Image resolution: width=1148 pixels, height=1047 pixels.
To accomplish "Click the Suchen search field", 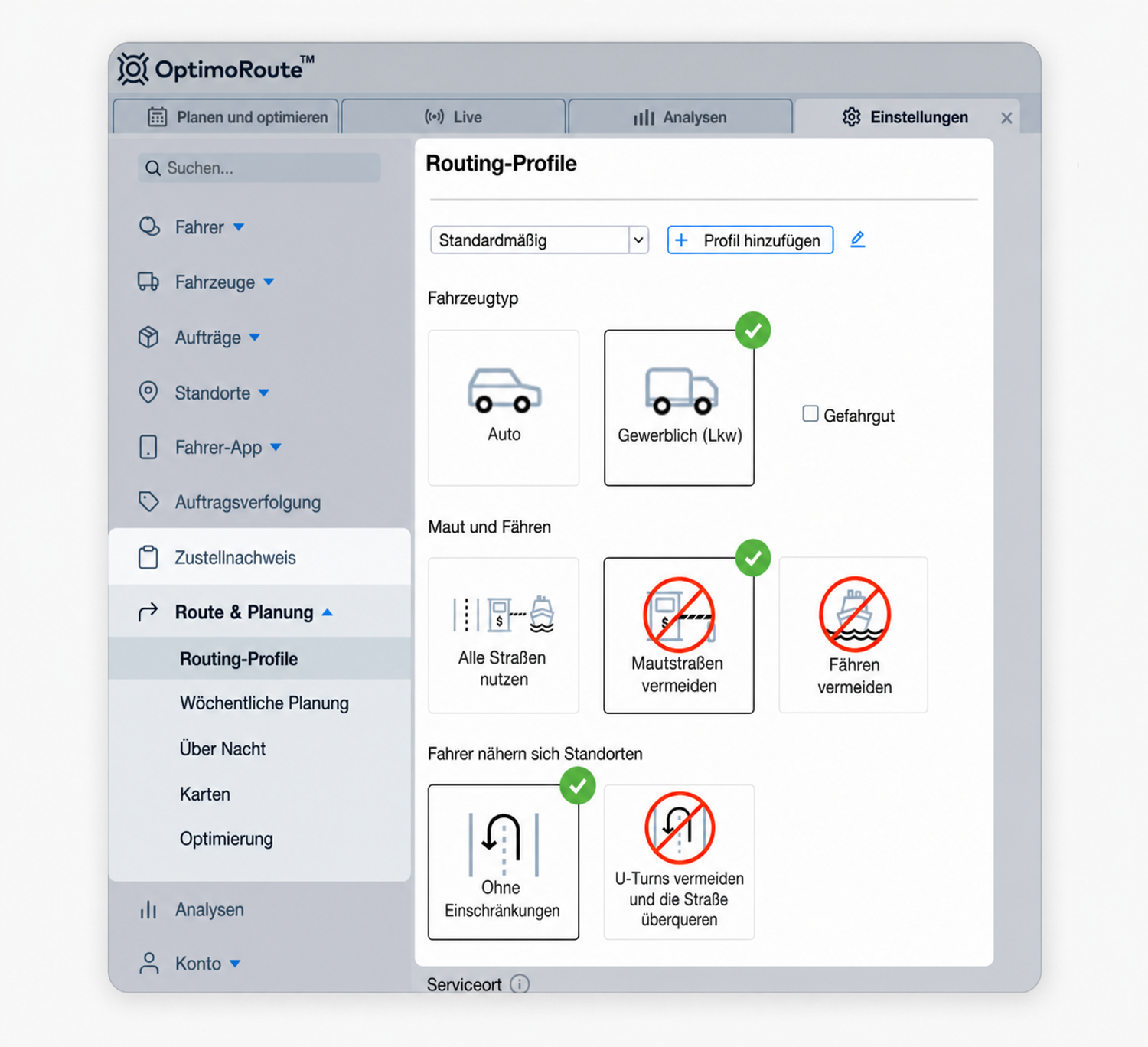I will 259,168.
